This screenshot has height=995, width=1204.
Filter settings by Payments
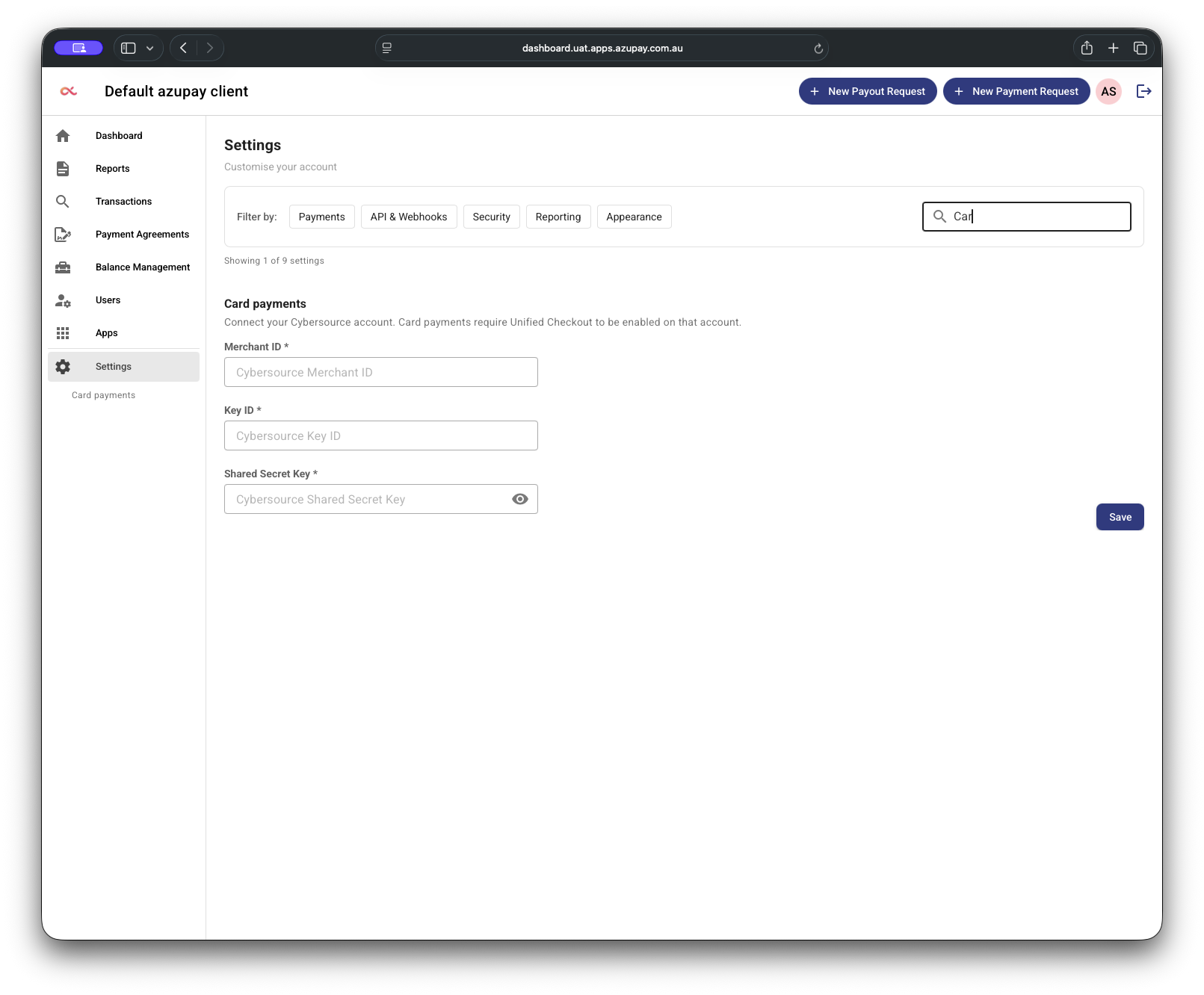322,217
